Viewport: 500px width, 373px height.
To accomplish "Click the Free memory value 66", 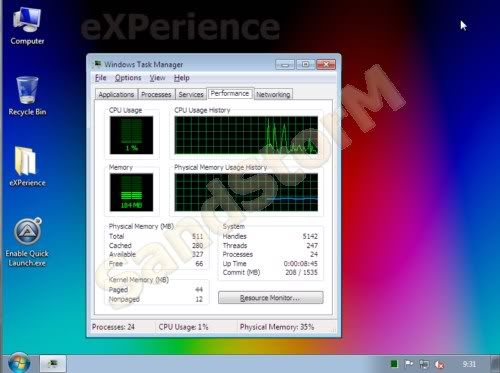I will (x=199, y=264).
